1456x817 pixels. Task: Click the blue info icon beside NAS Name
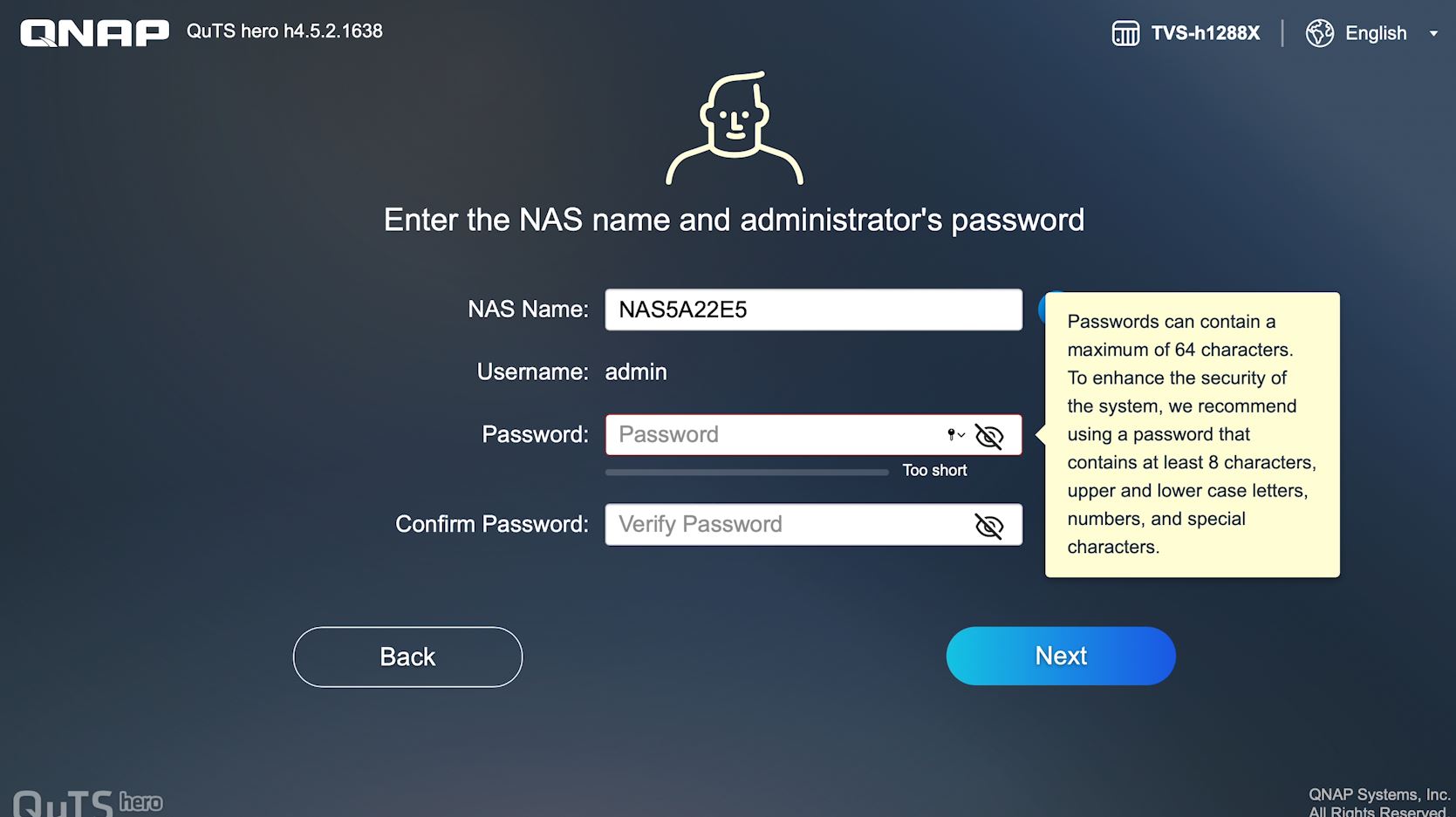[x=1043, y=308]
